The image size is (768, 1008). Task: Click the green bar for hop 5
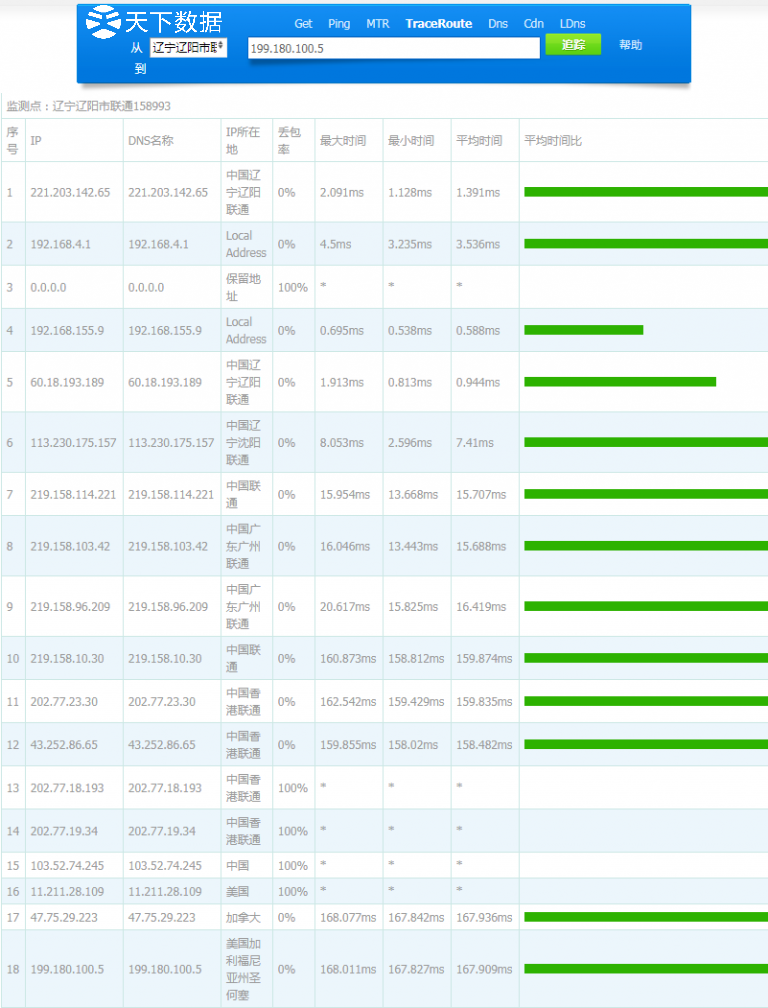620,382
